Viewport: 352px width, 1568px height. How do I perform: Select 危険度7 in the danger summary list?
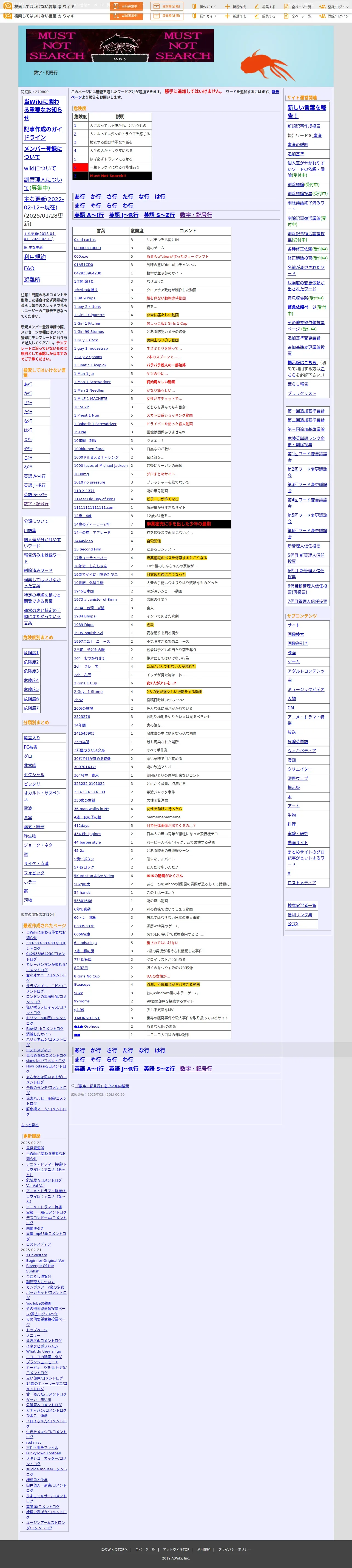(x=31, y=708)
